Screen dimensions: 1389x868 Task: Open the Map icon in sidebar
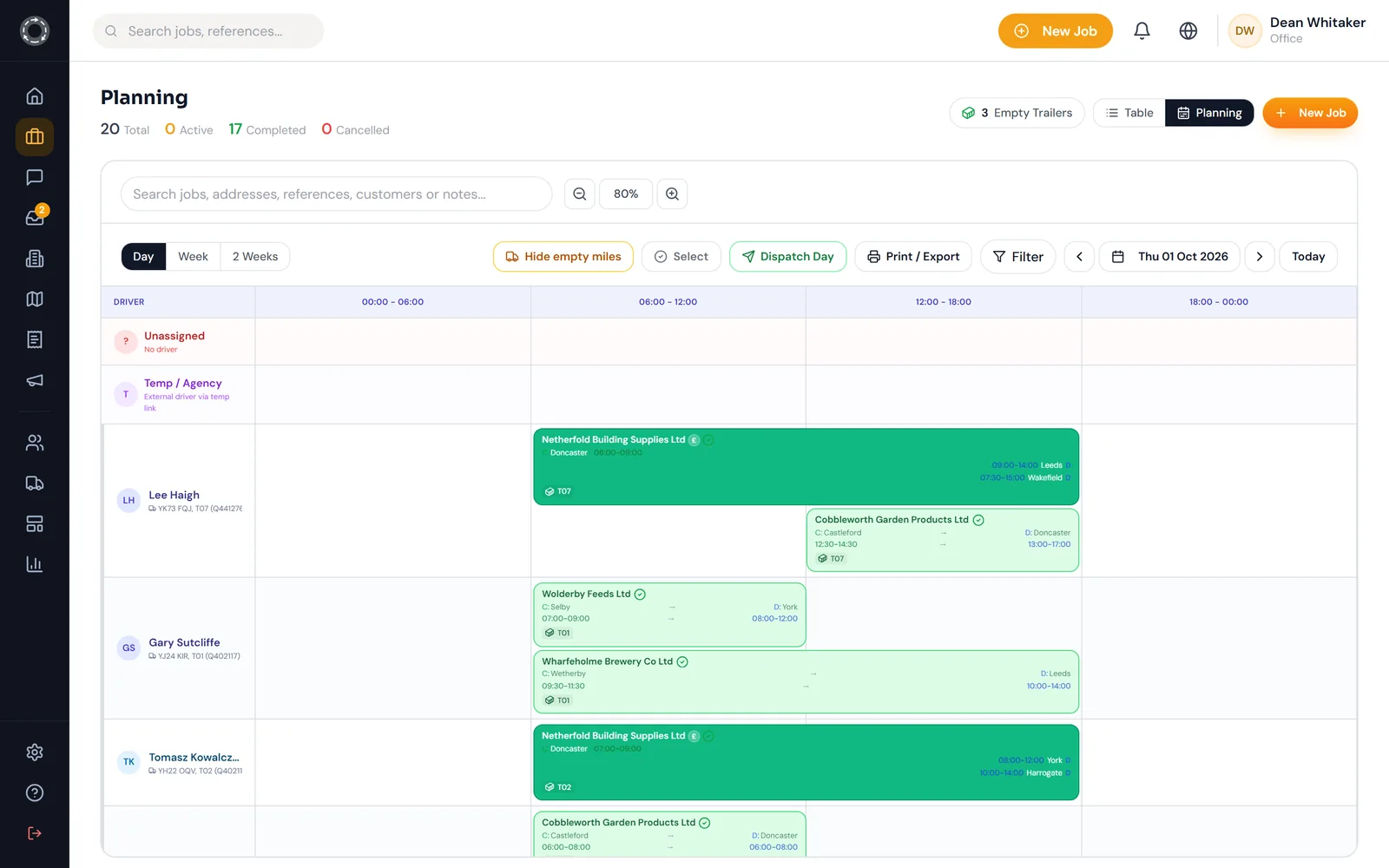click(x=35, y=299)
